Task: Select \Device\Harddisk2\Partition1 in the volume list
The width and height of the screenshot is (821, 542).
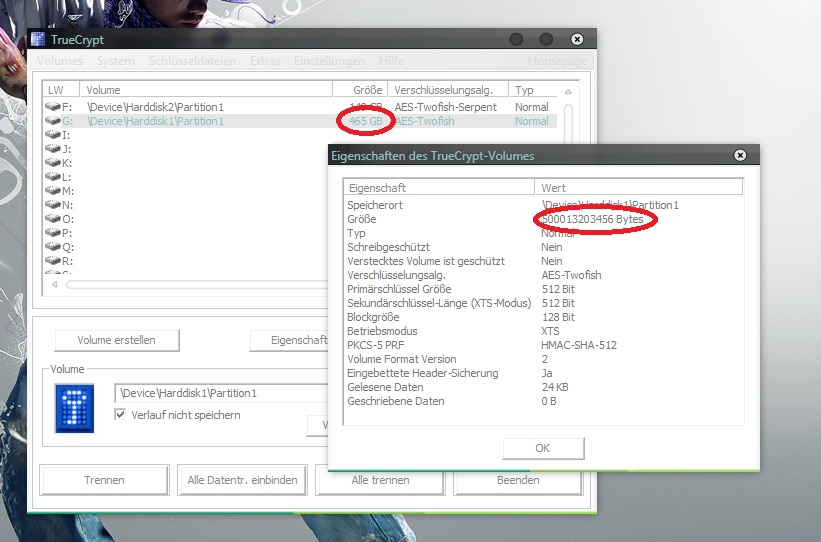Action: click(156, 107)
